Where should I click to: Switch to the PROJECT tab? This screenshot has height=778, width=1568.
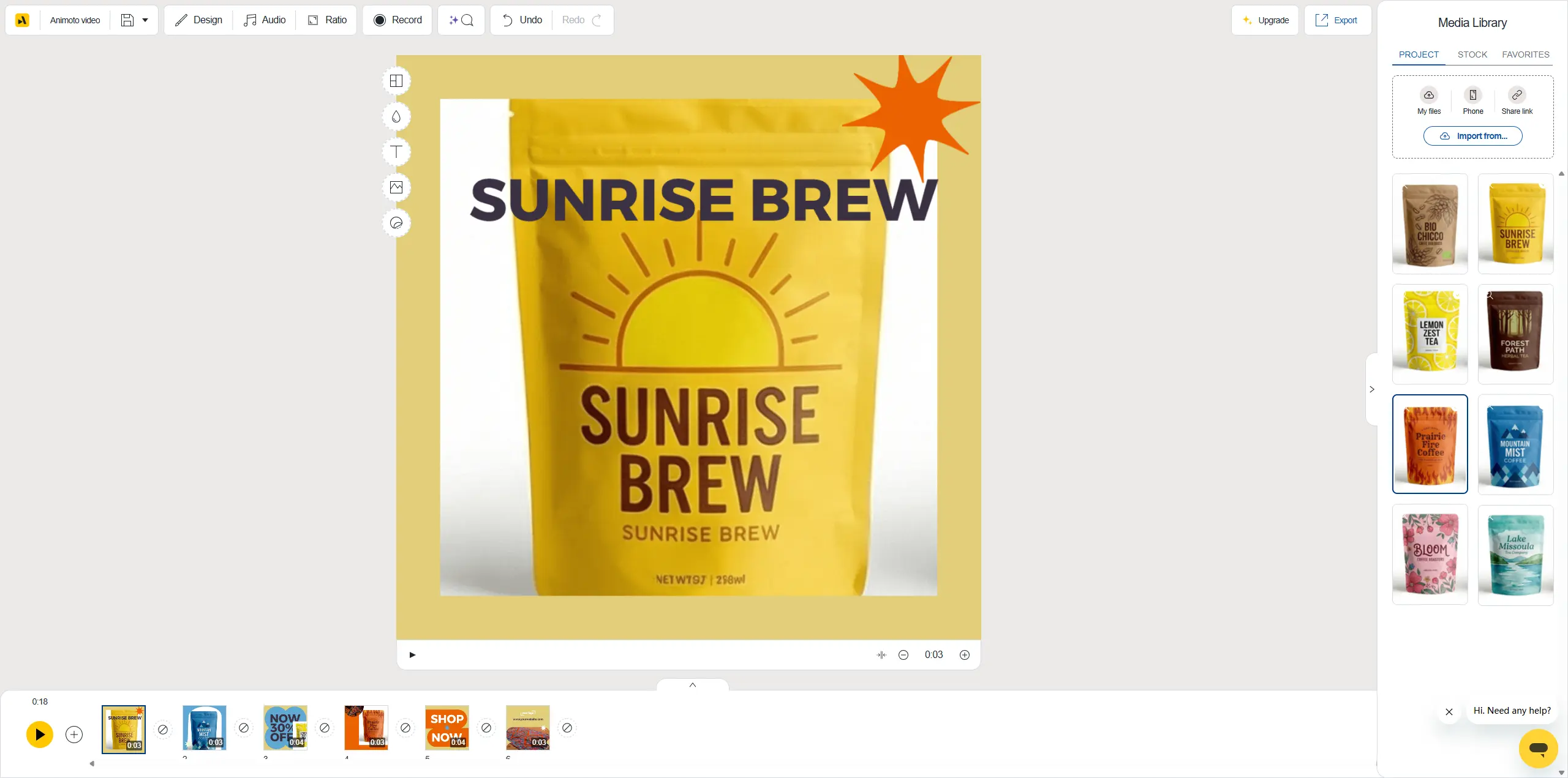tap(1419, 54)
